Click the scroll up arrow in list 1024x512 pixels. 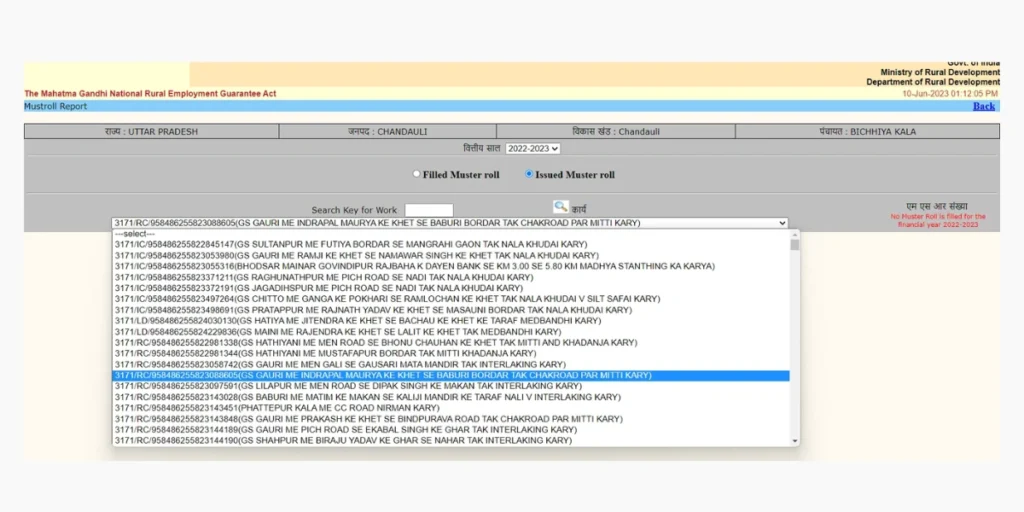coord(795,234)
